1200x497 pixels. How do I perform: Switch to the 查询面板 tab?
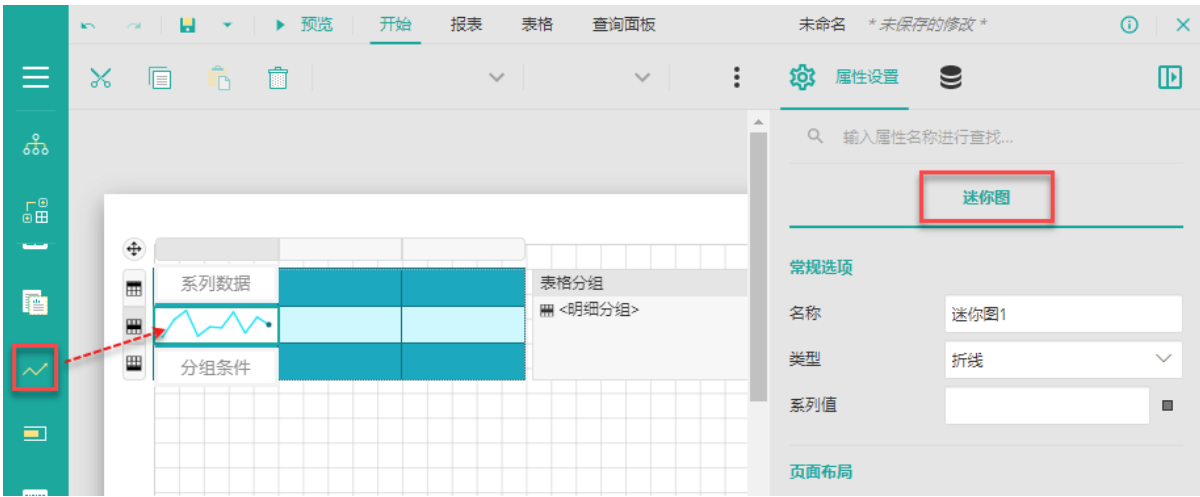624,25
